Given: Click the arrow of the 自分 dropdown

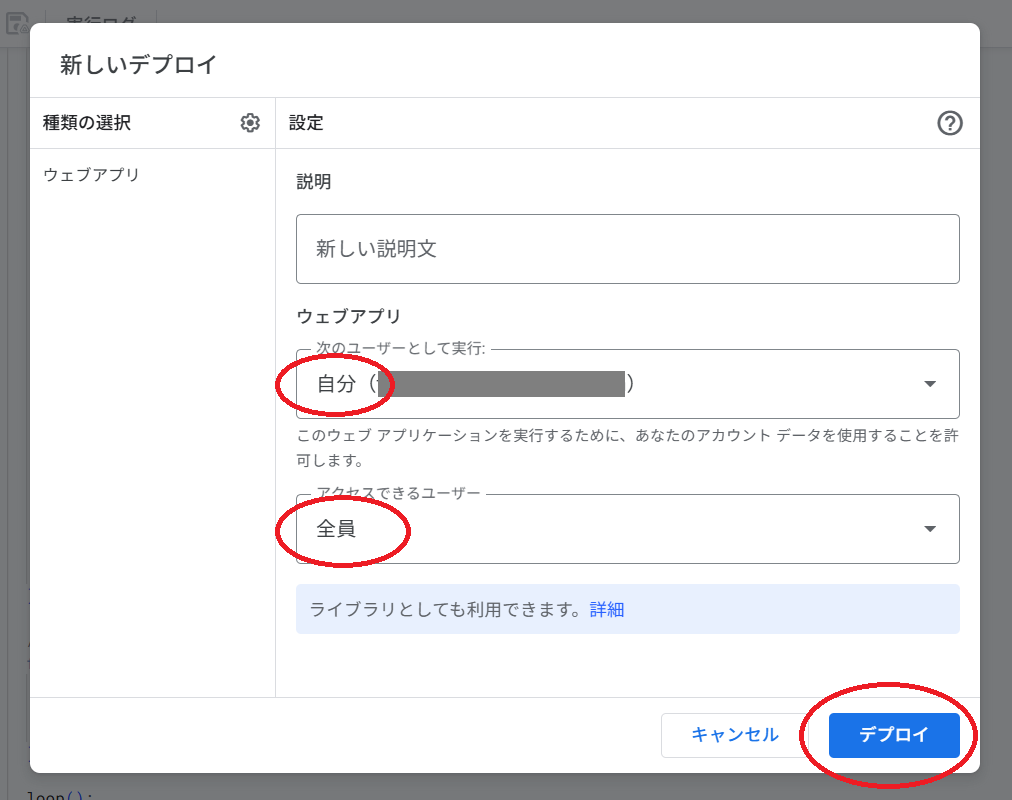Looking at the screenshot, I should pyautogui.click(x=929, y=384).
